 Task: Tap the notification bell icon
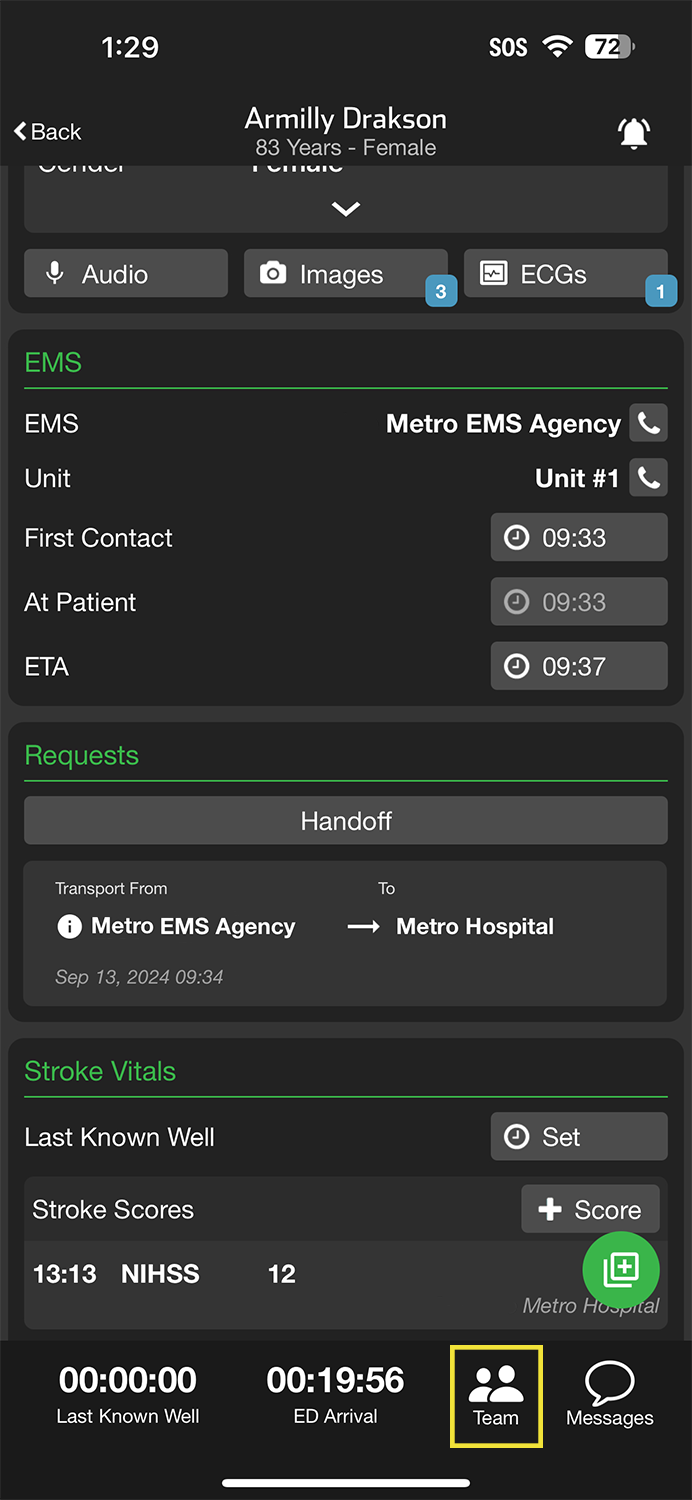[634, 133]
